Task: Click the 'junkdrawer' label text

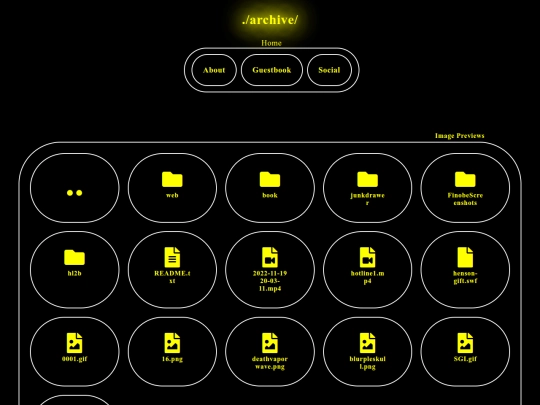Action: coord(367,199)
